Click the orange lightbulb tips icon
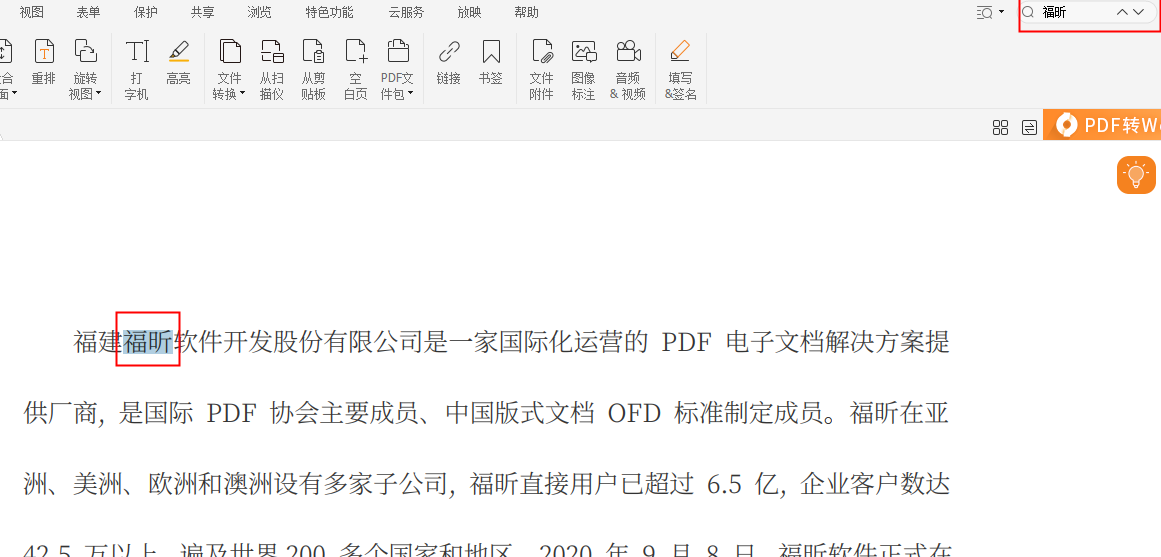1161x557 pixels. [1136, 176]
